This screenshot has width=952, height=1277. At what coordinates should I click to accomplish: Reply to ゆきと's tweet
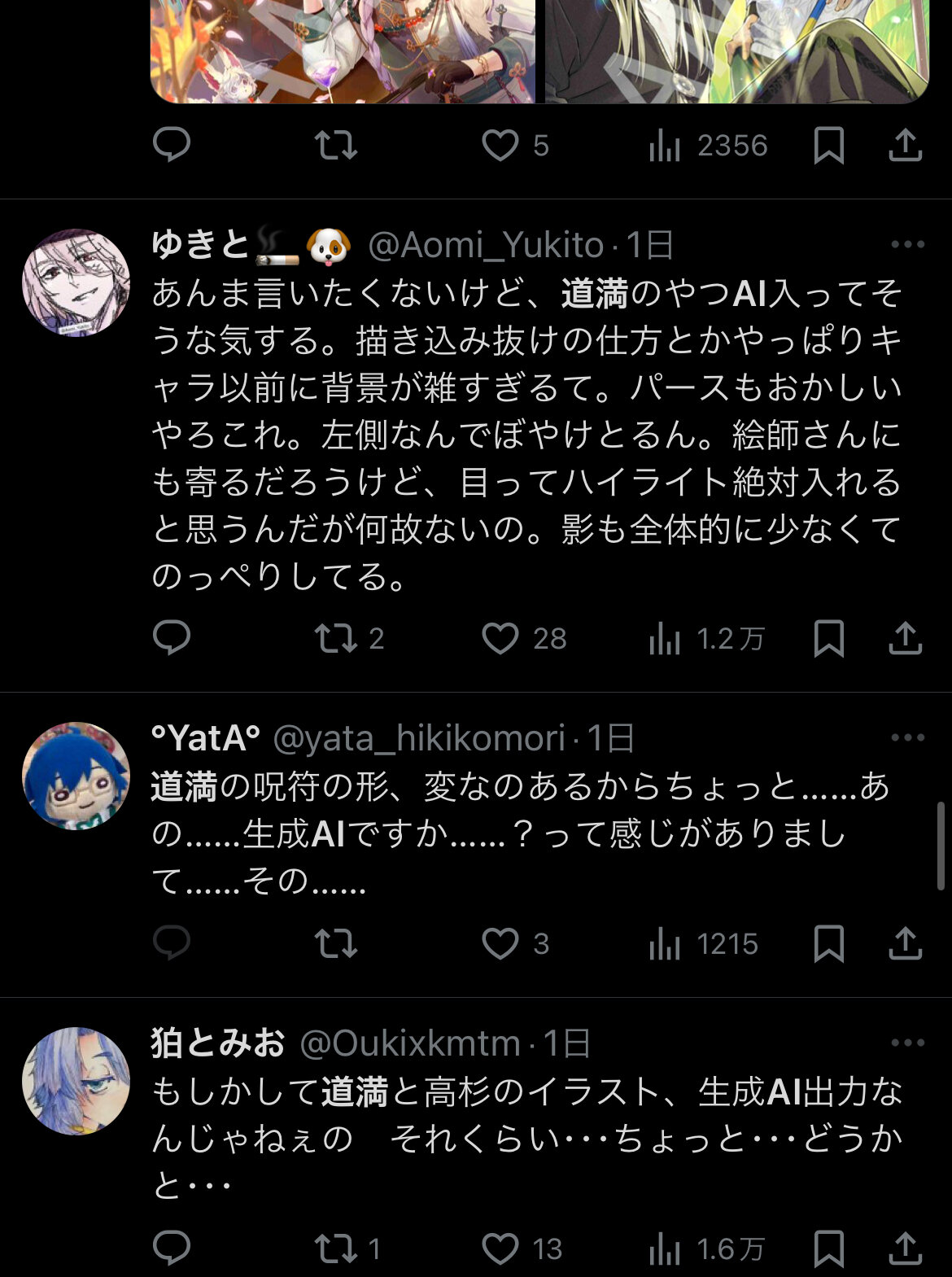point(172,638)
